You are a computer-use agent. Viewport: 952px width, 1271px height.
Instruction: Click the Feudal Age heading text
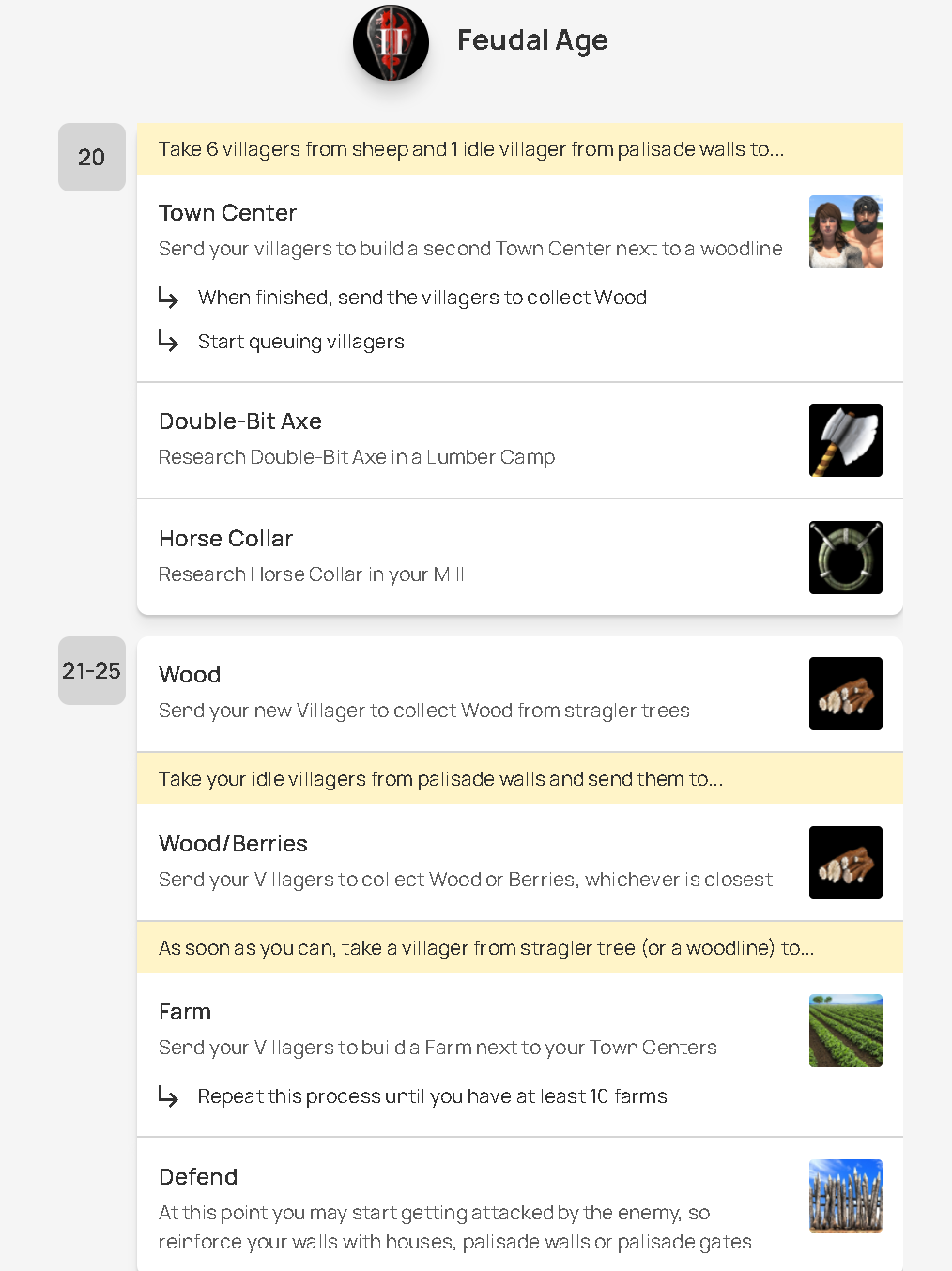click(x=532, y=40)
